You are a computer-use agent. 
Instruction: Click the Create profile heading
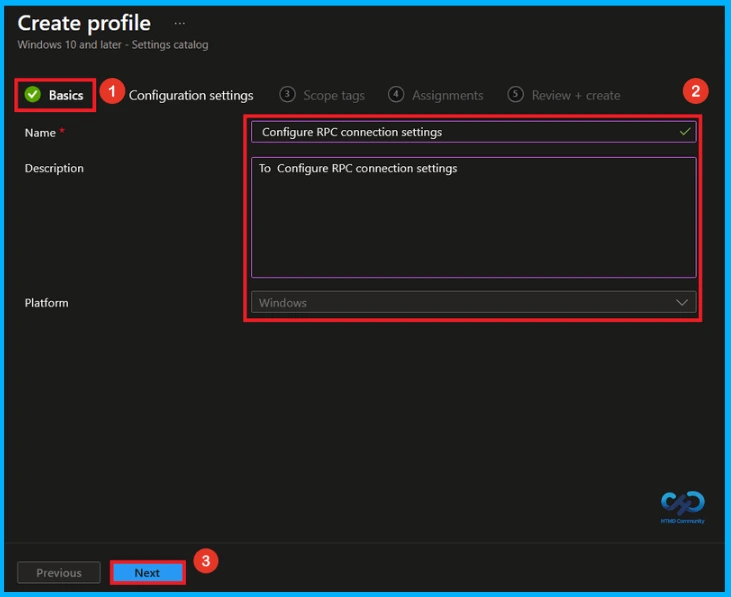84,23
